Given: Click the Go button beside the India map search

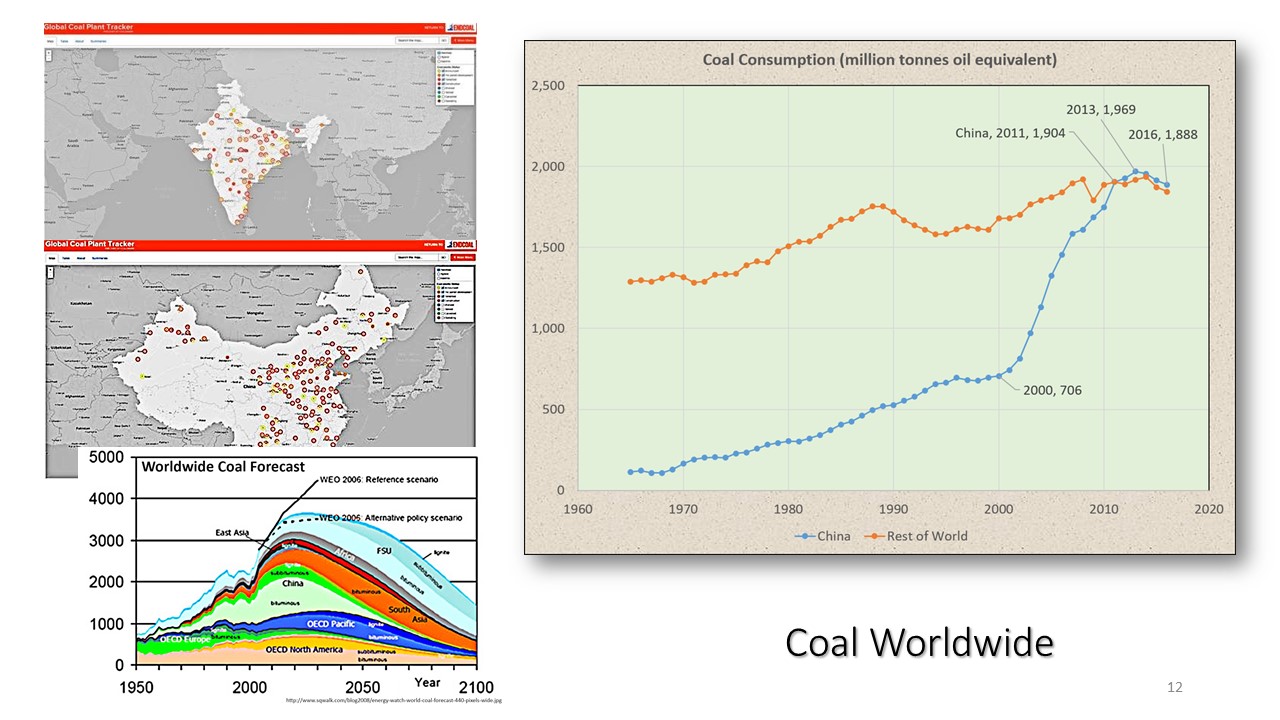Looking at the screenshot, I should pyautogui.click(x=444, y=41).
